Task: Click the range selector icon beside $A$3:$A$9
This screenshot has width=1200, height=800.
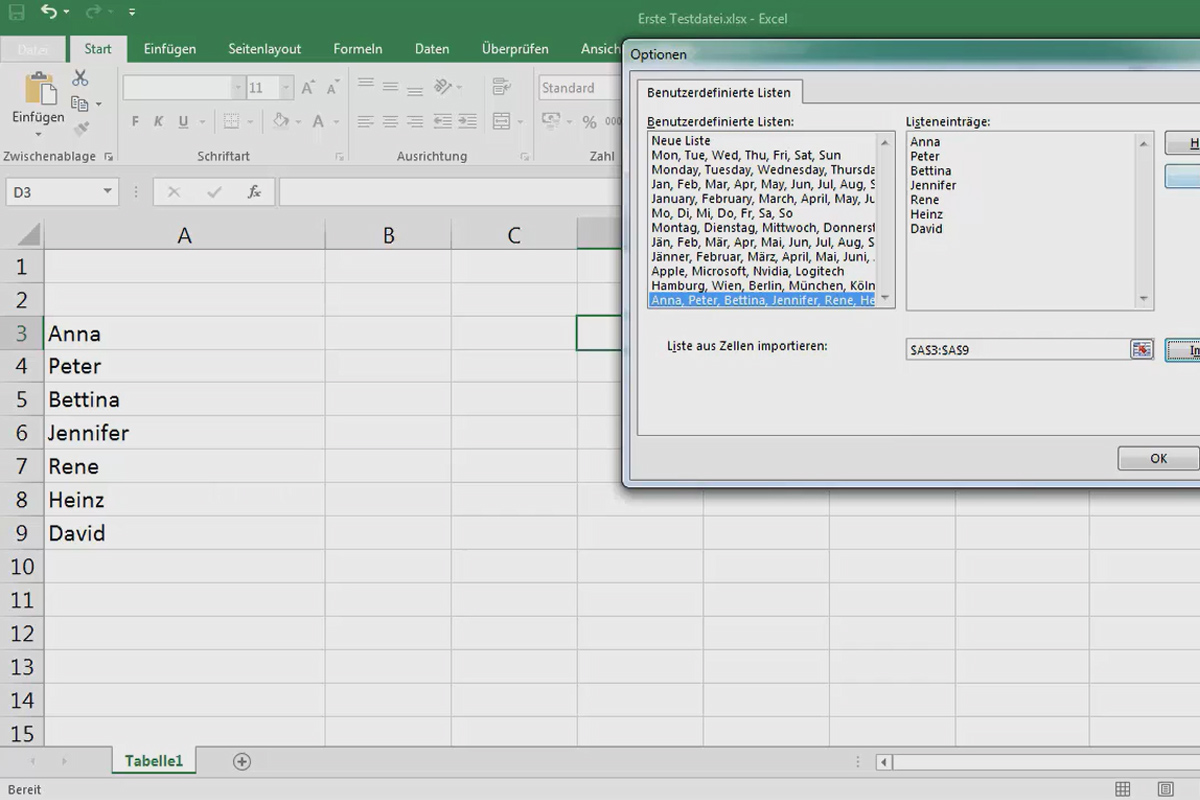Action: [1142, 349]
